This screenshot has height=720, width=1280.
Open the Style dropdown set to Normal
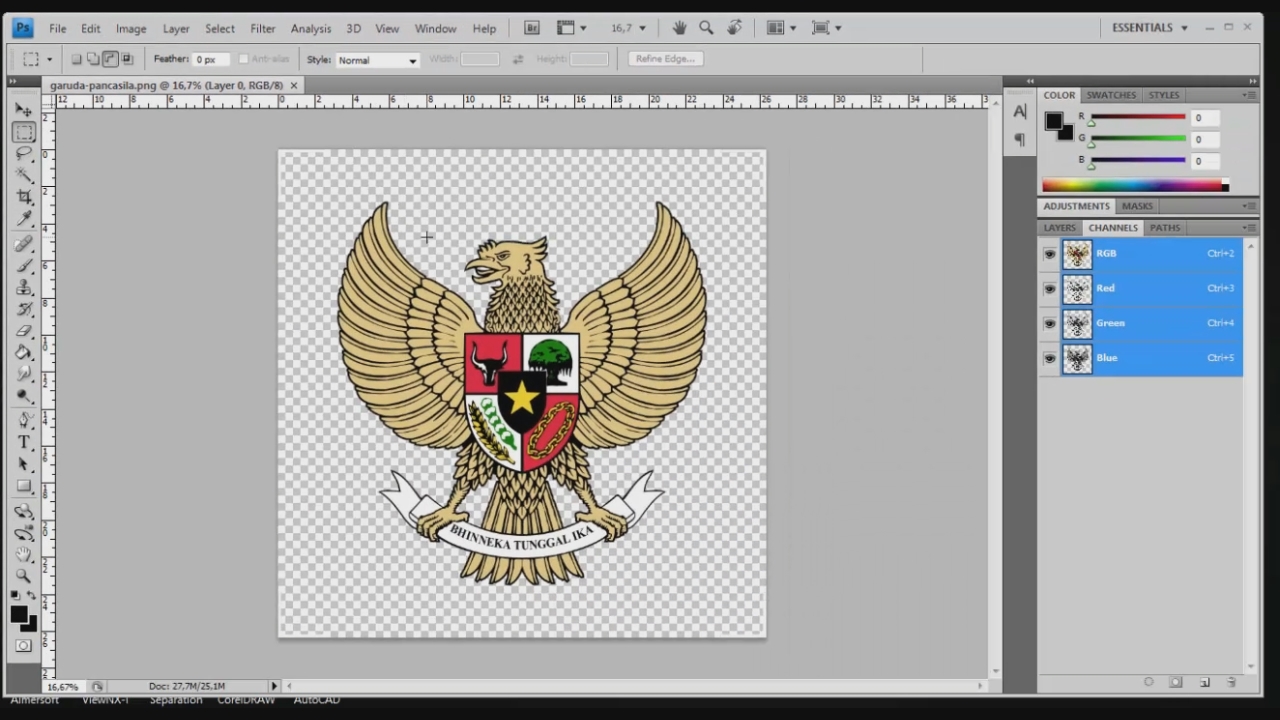pyautogui.click(x=377, y=60)
